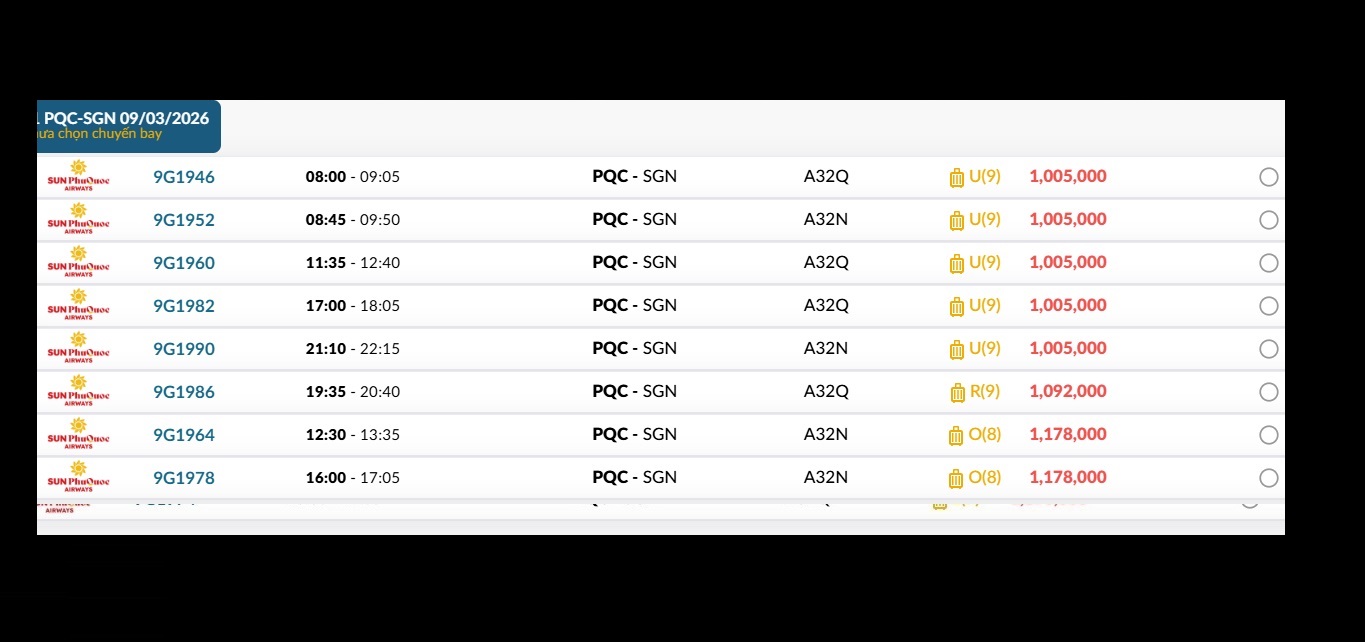This screenshot has height=642, width=1365.
Task: Open flight number 9G1952 link
Action: pyautogui.click(x=184, y=220)
